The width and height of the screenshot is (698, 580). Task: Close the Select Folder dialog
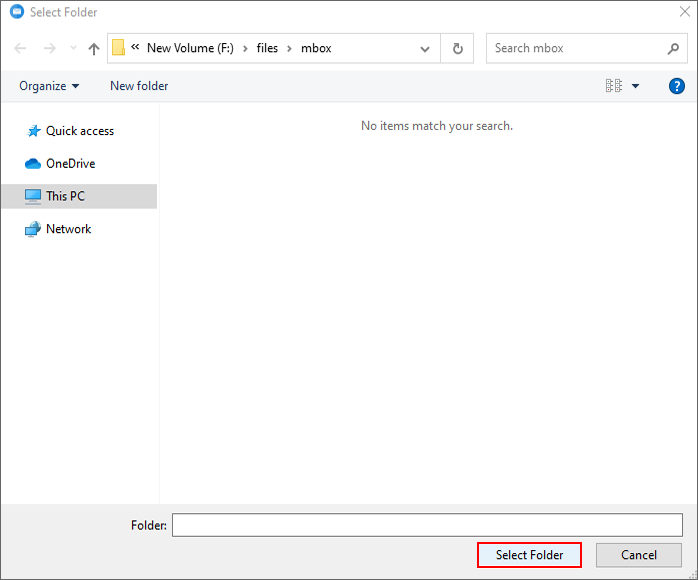pos(685,12)
